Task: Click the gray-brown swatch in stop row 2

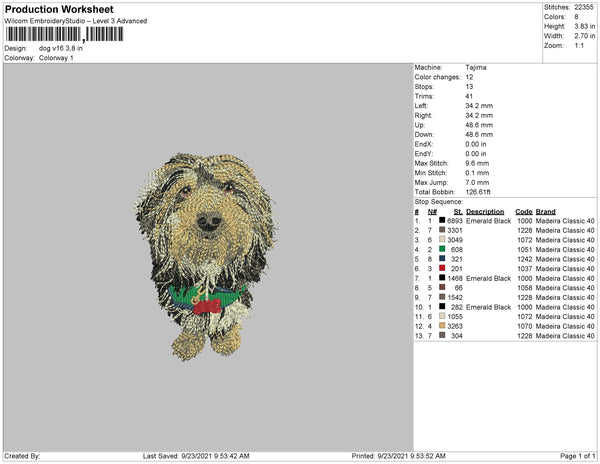Action: click(x=442, y=230)
